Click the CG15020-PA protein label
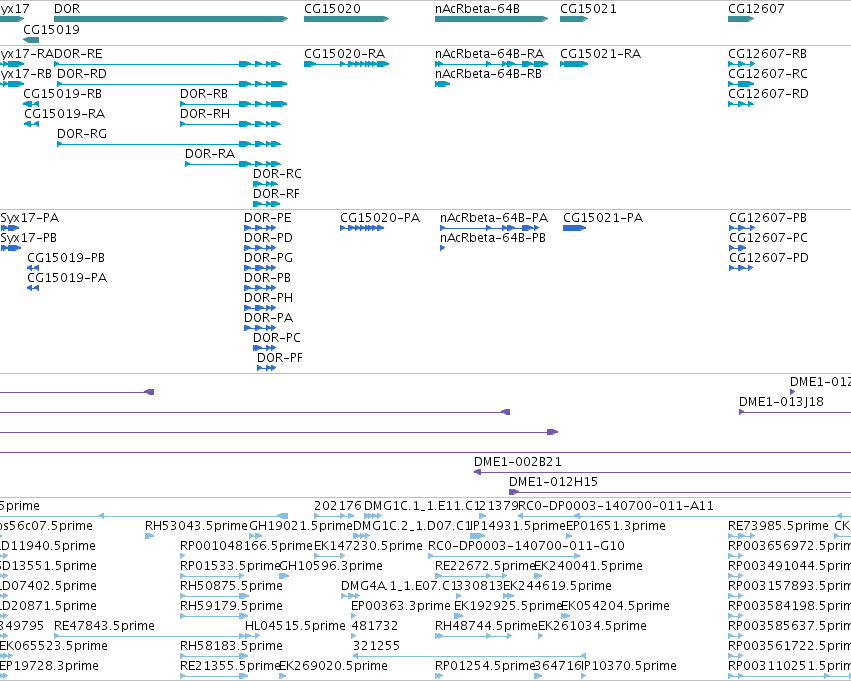 (x=380, y=218)
